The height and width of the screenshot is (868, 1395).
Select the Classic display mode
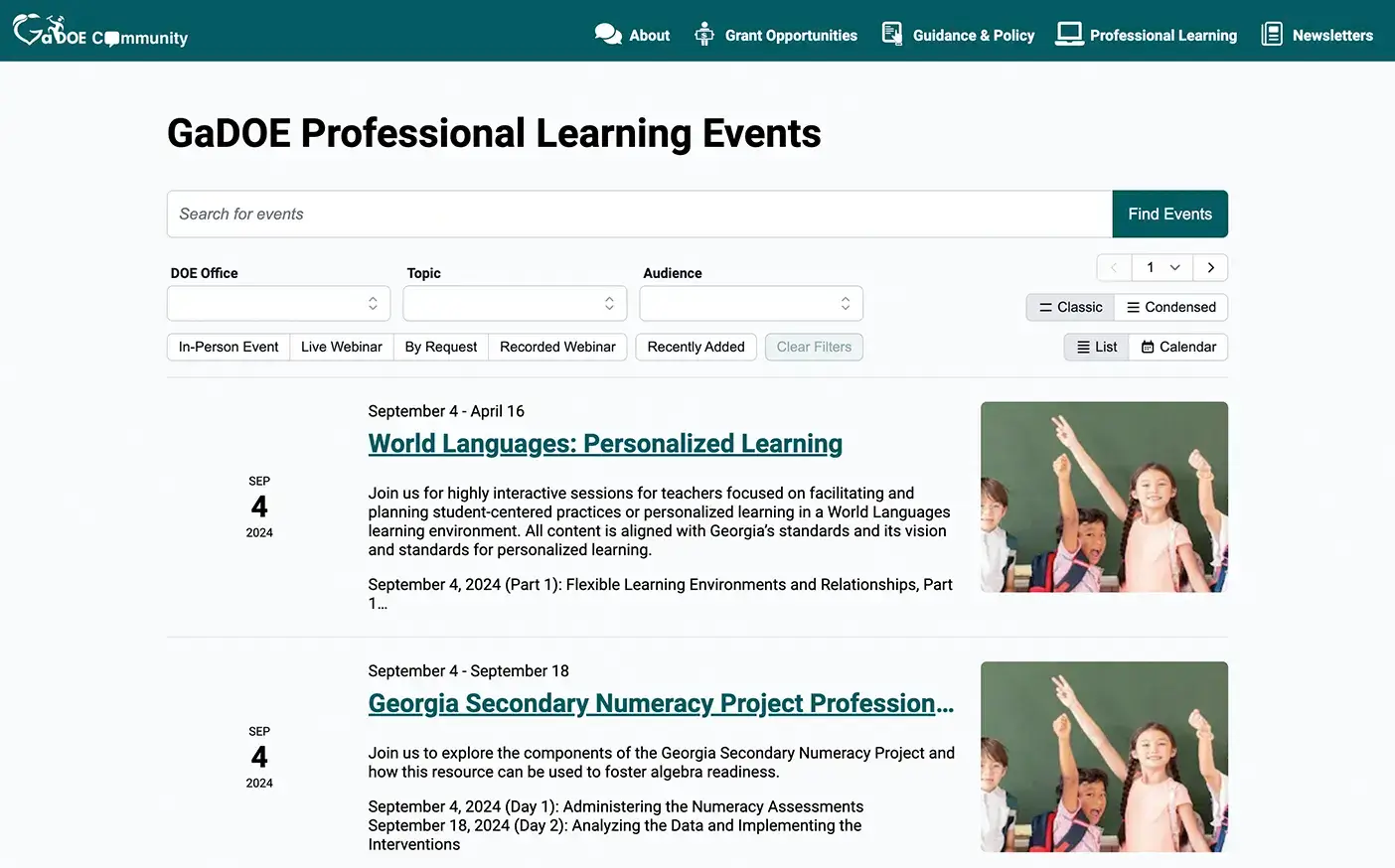click(1069, 307)
